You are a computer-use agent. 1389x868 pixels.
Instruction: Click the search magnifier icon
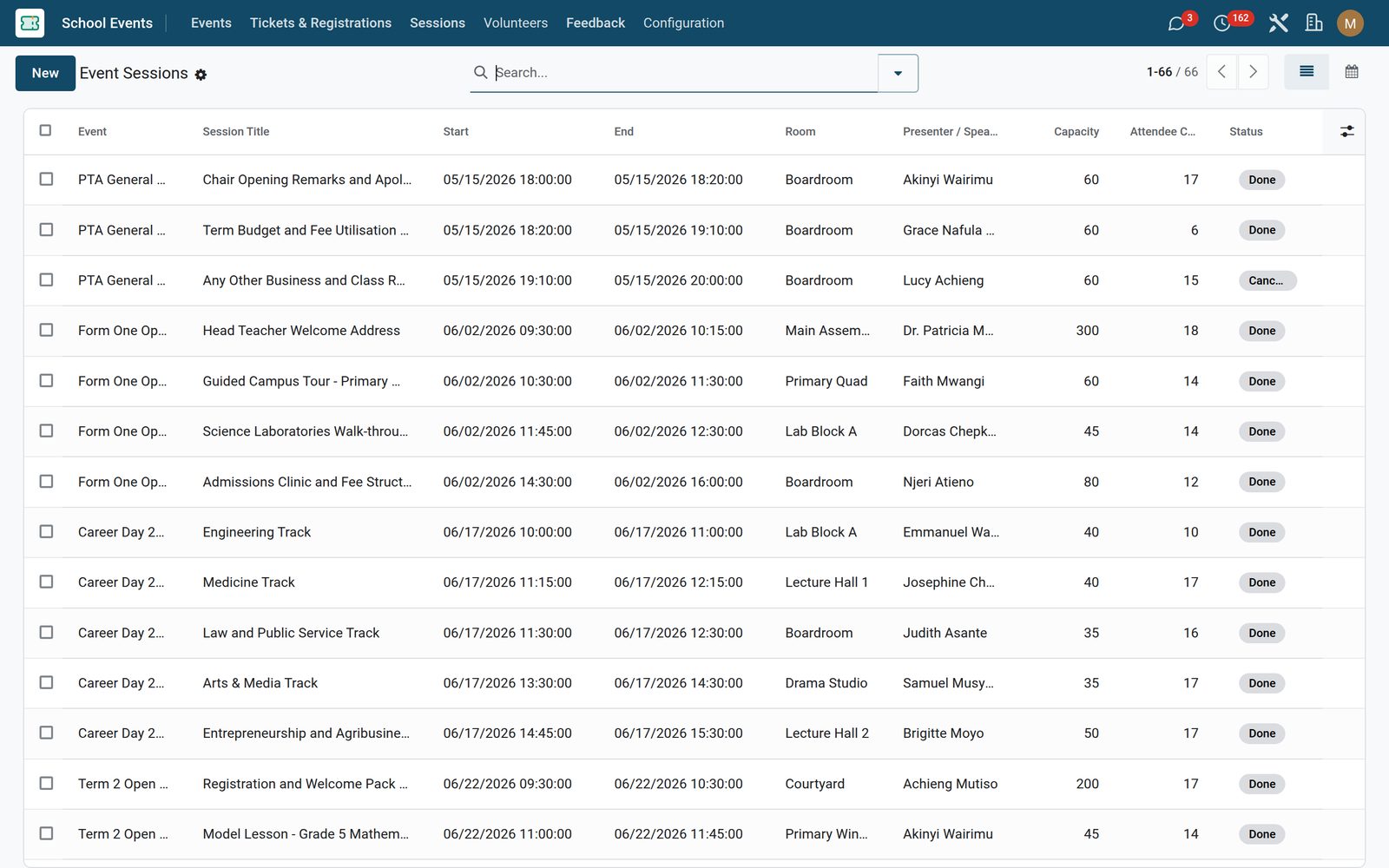[x=480, y=72]
